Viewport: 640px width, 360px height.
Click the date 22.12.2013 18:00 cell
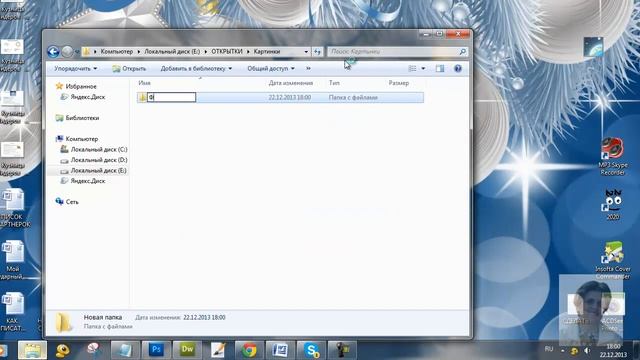click(290, 98)
